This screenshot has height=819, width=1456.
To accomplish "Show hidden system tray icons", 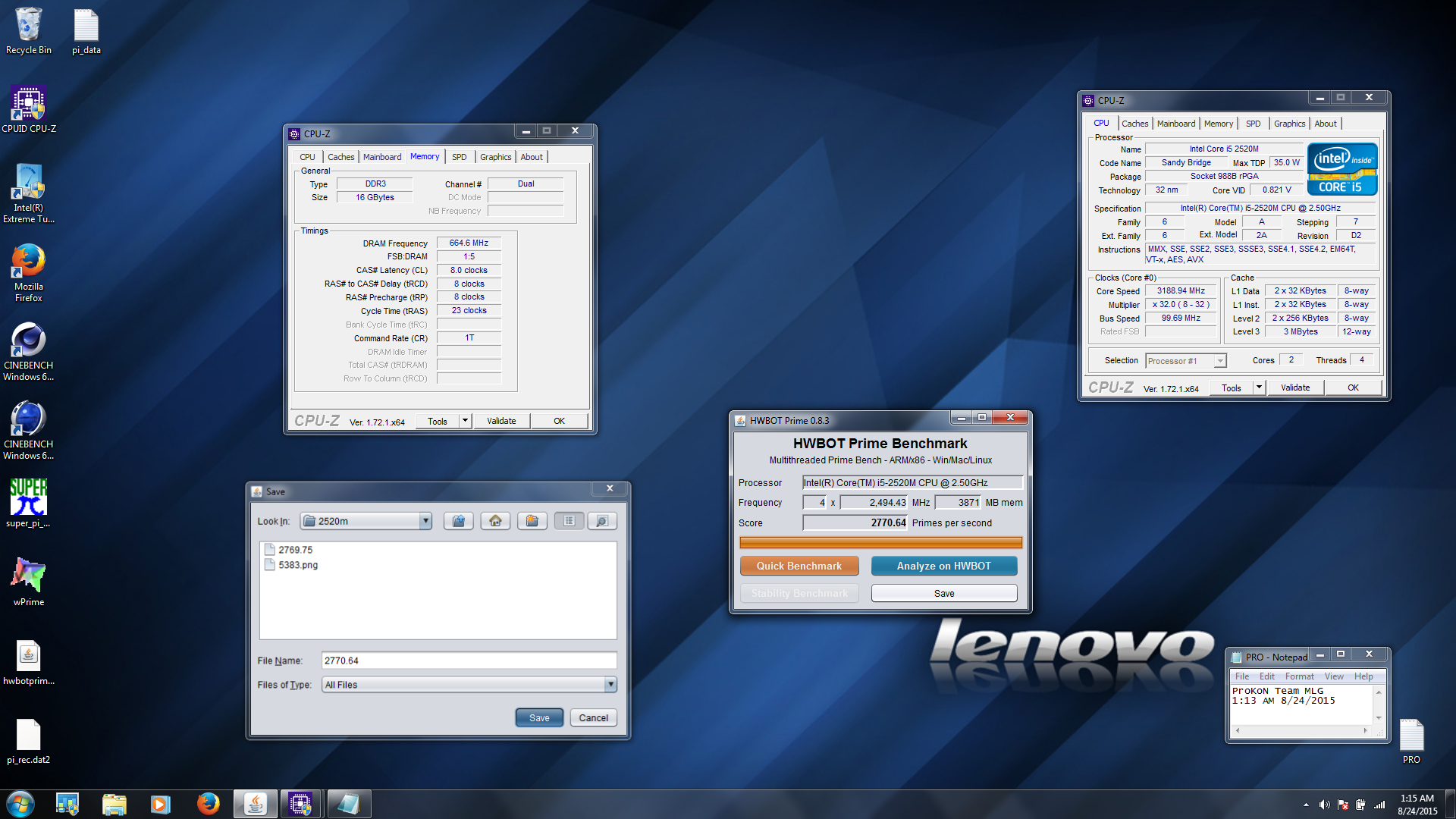I will (x=1306, y=805).
